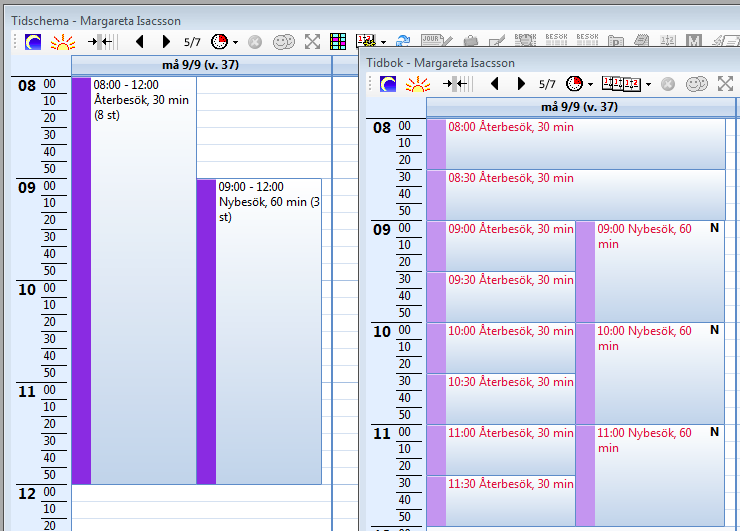Select 11:00 Återbesök slot in Tidbok
Screen dimensions: 740x531
coord(501,450)
